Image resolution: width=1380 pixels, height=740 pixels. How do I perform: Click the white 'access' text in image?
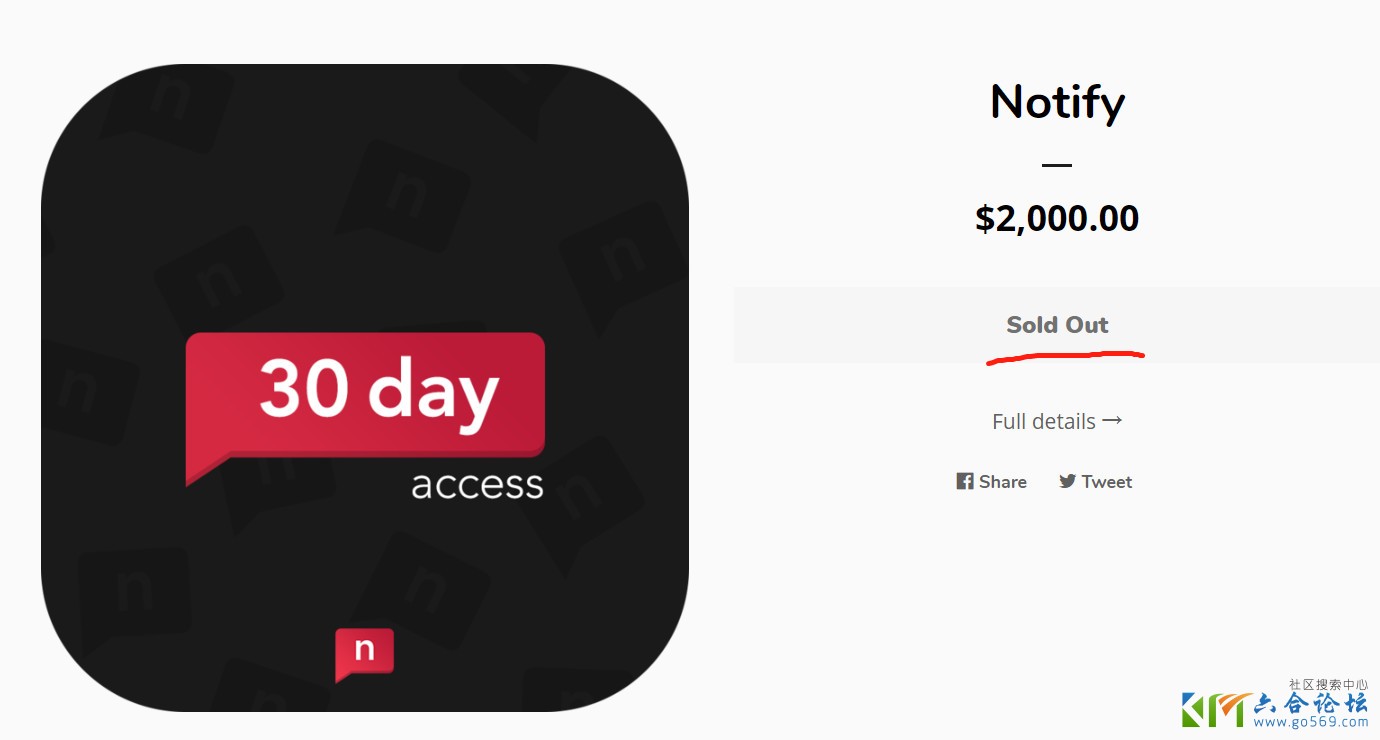point(477,485)
